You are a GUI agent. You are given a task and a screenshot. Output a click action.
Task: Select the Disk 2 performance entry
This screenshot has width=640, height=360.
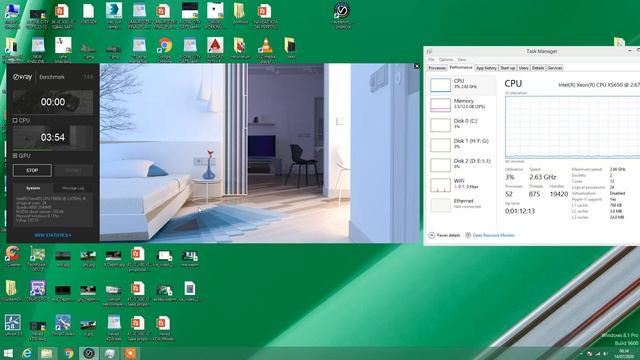point(462,164)
